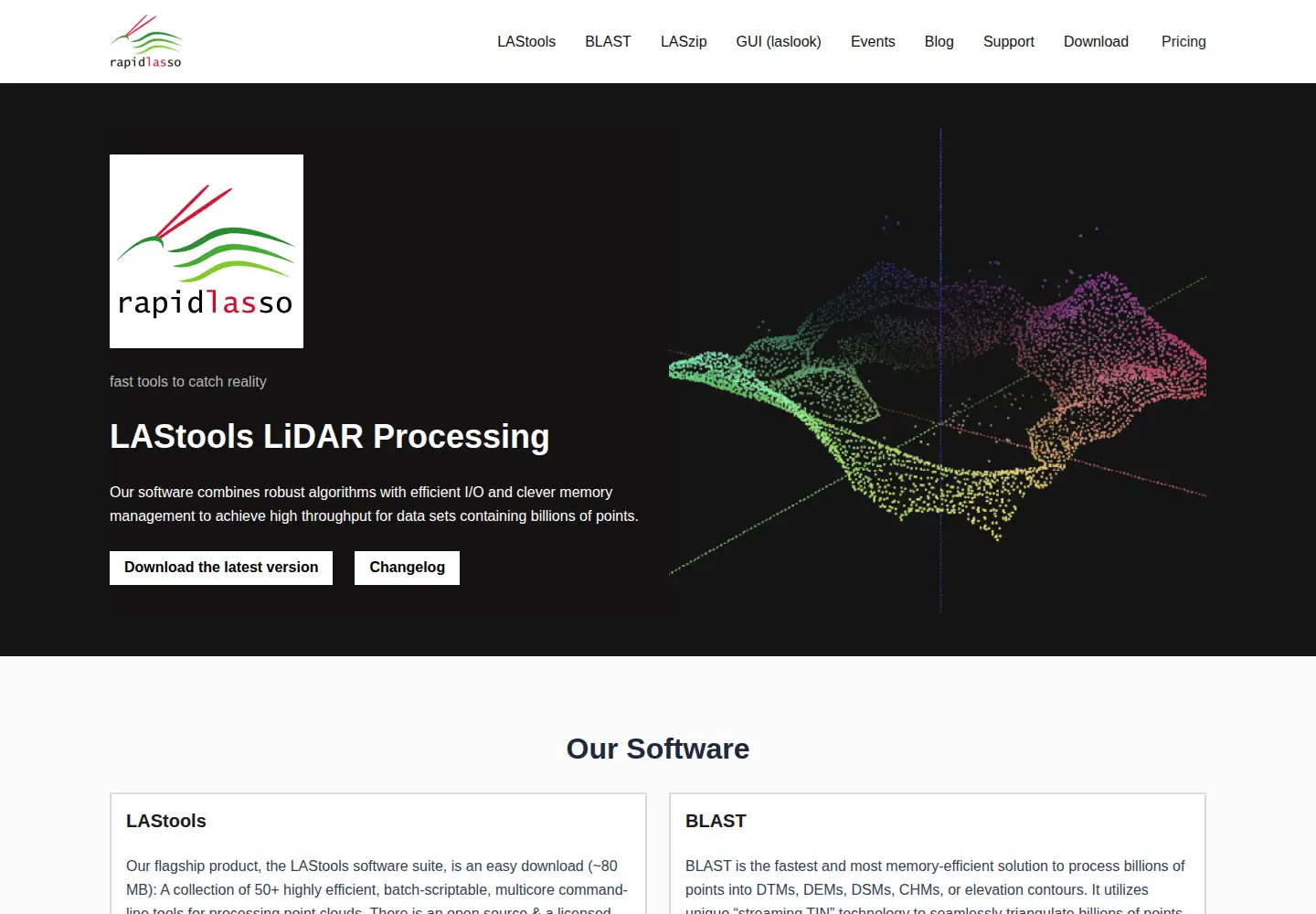This screenshot has width=1316, height=914.
Task: Select the LAStools card title
Action: tap(166, 821)
